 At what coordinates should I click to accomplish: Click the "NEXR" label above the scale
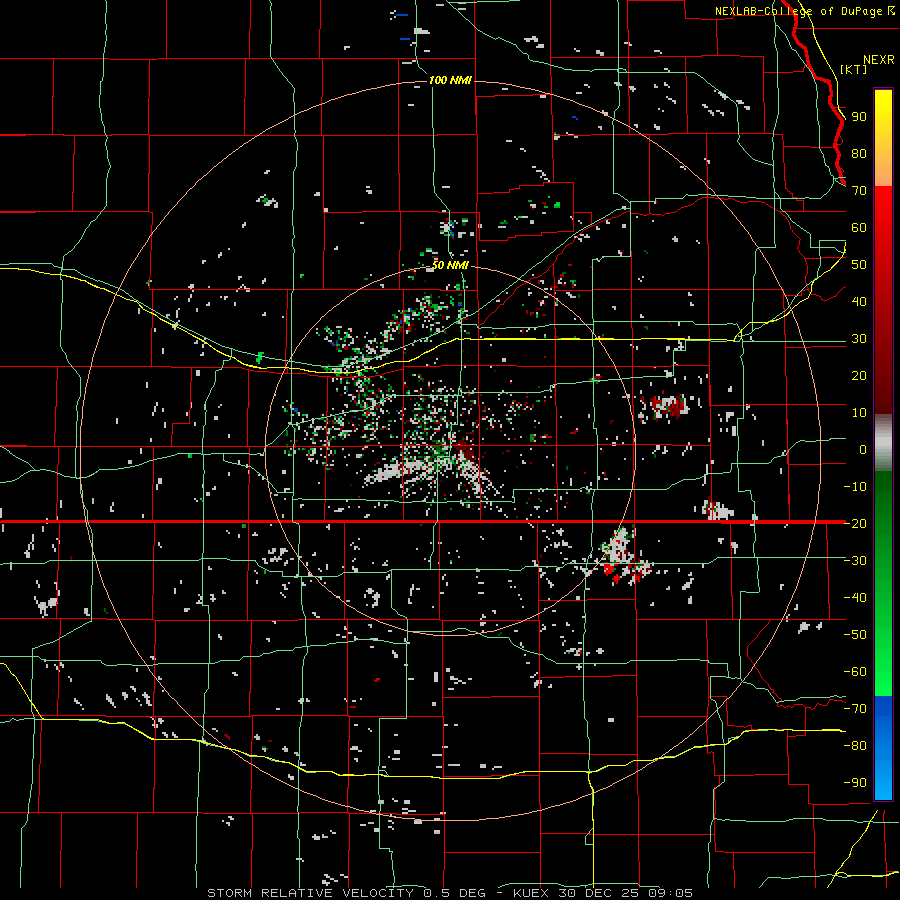[x=879, y=60]
